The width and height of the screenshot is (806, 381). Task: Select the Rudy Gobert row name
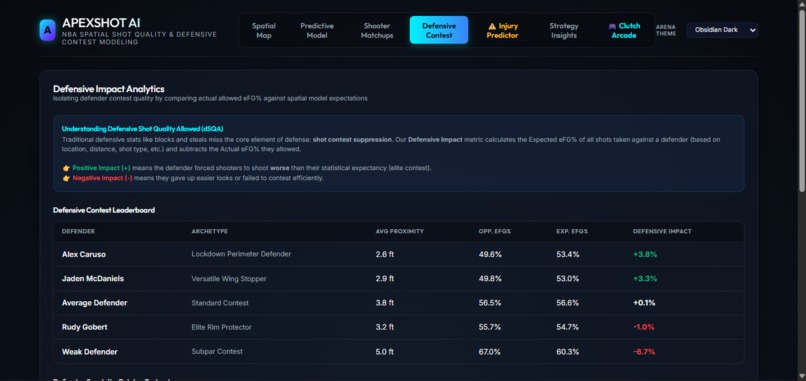coord(85,327)
